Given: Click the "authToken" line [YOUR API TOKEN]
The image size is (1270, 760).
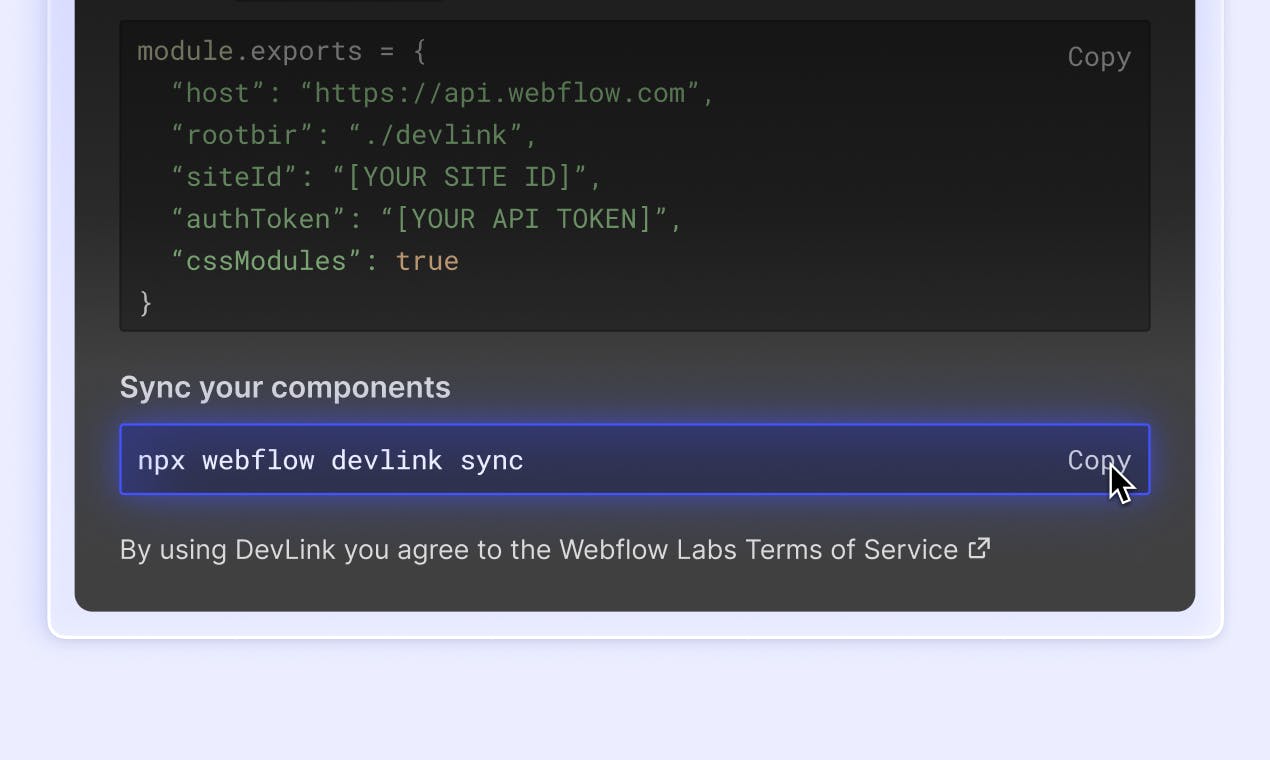Looking at the screenshot, I should [426, 219].
